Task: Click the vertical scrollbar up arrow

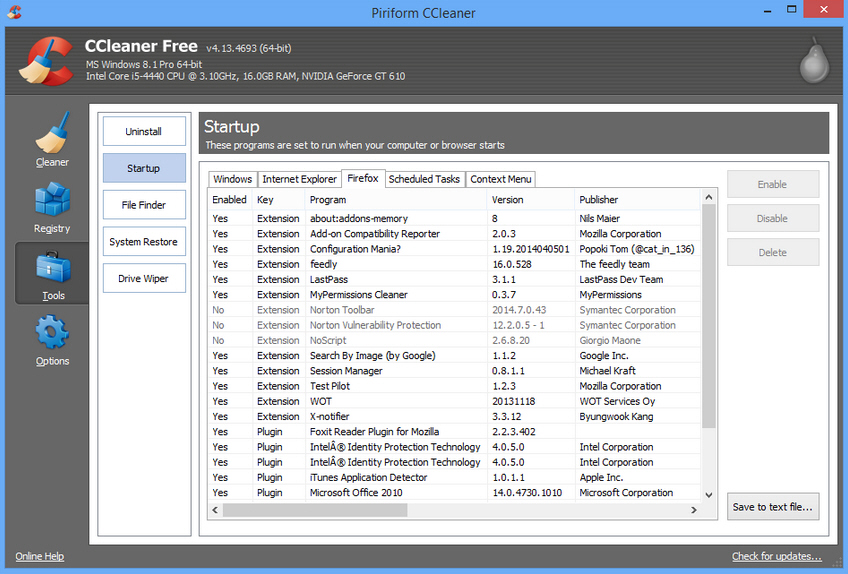Action: pos(709,197)
